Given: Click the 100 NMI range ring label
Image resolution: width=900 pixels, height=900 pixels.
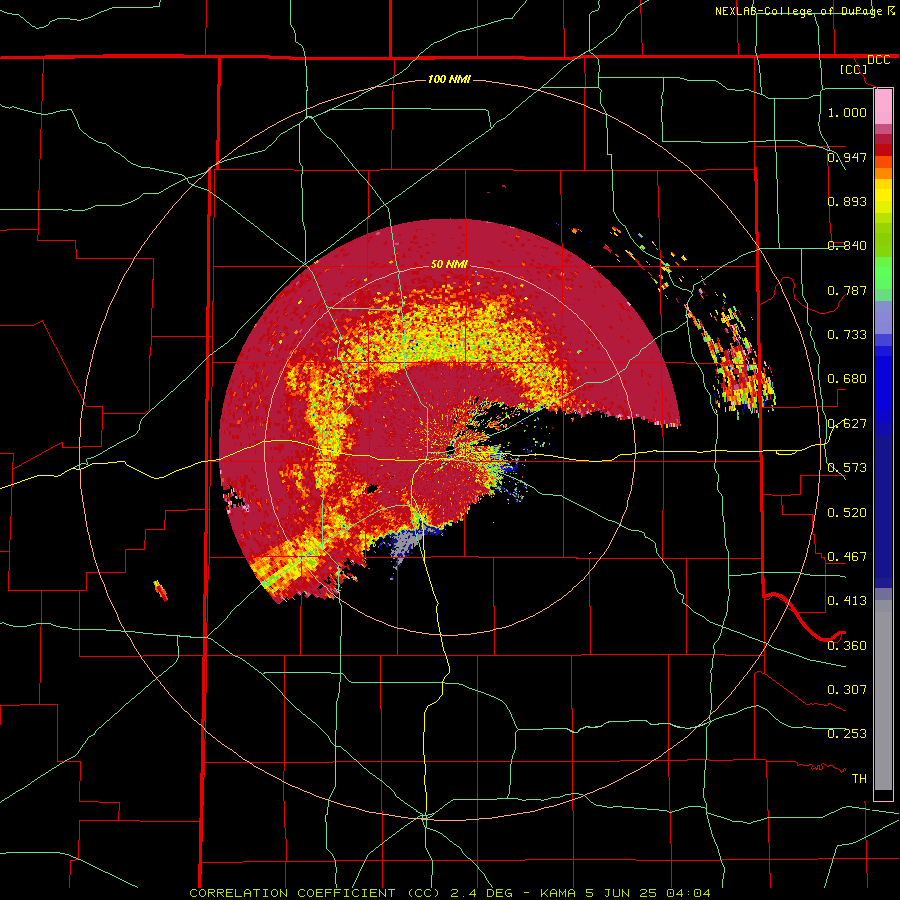Looking at the screenshot, I should click(449, 79).
